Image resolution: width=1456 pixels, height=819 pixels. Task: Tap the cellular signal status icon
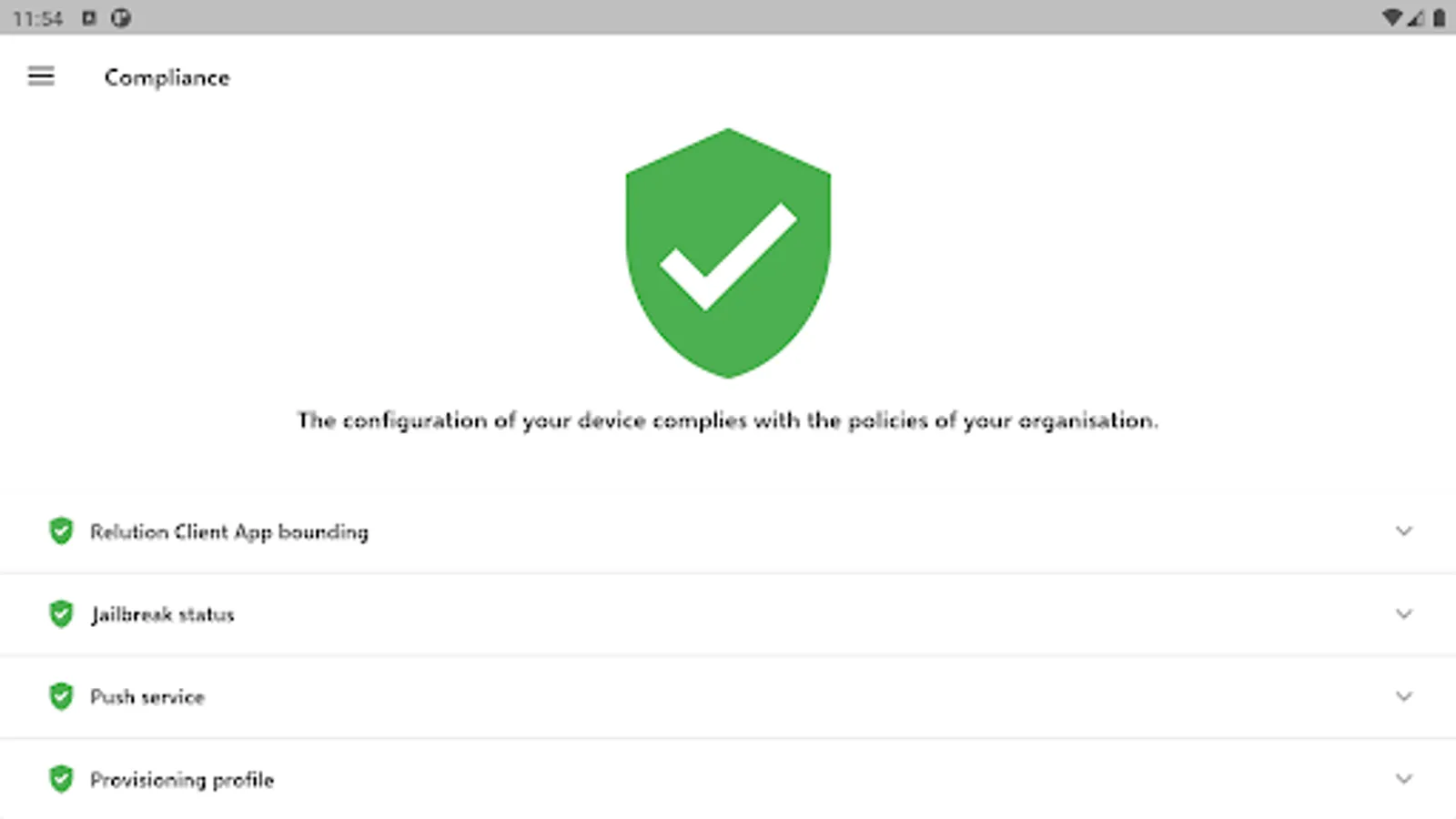click(1415, 17)
